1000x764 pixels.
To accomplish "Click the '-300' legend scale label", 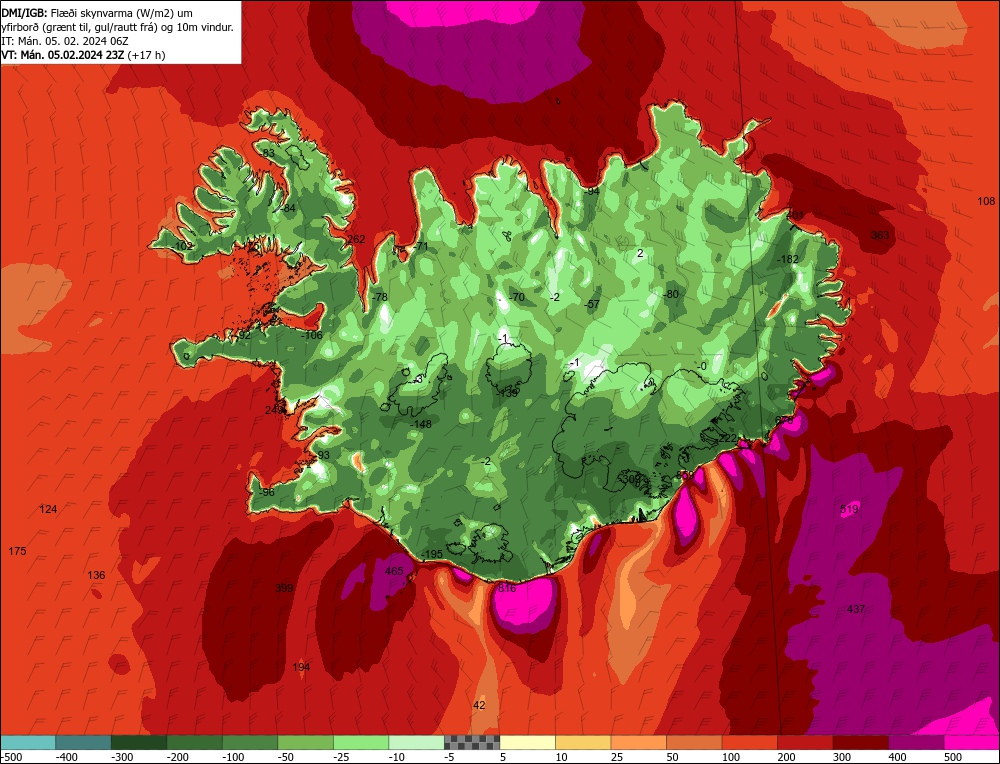I will (123, 757).
